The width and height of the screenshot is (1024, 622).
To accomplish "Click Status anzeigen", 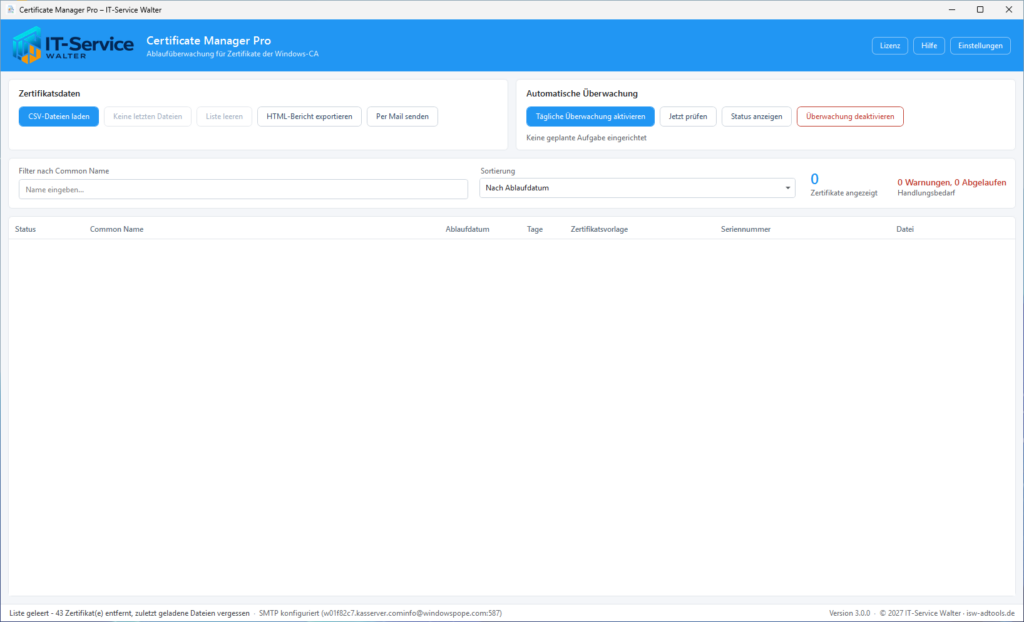I will 756,116.
